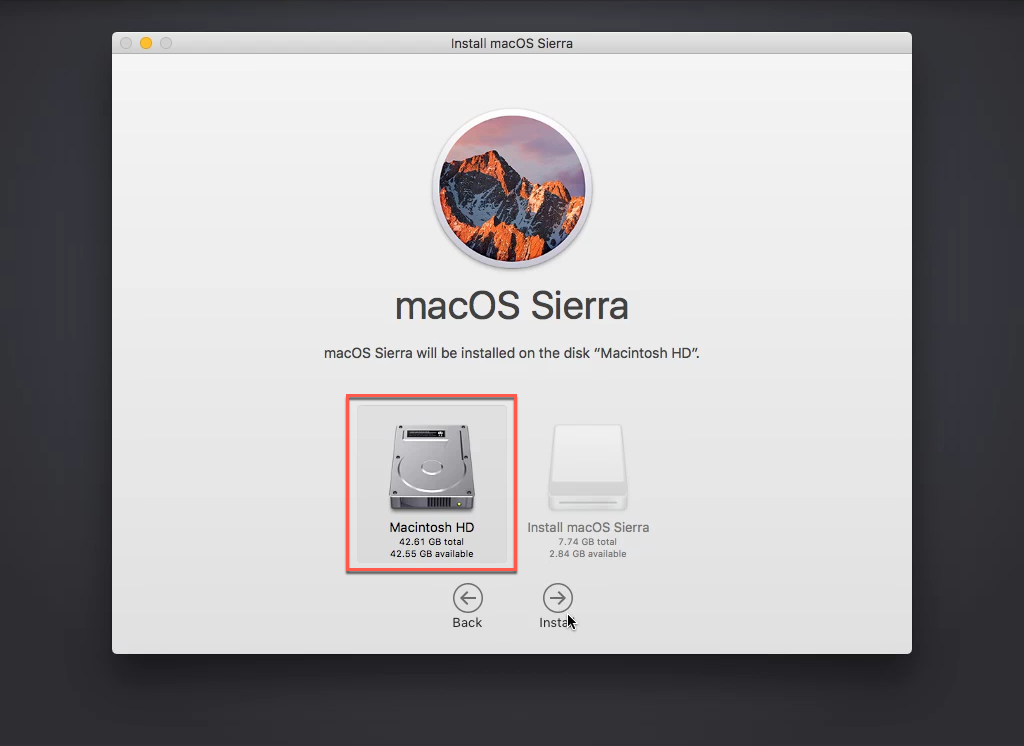1024x746 pixels.
Task: Click the "42.55 GB available" text
Action: [x=432, y=553]
